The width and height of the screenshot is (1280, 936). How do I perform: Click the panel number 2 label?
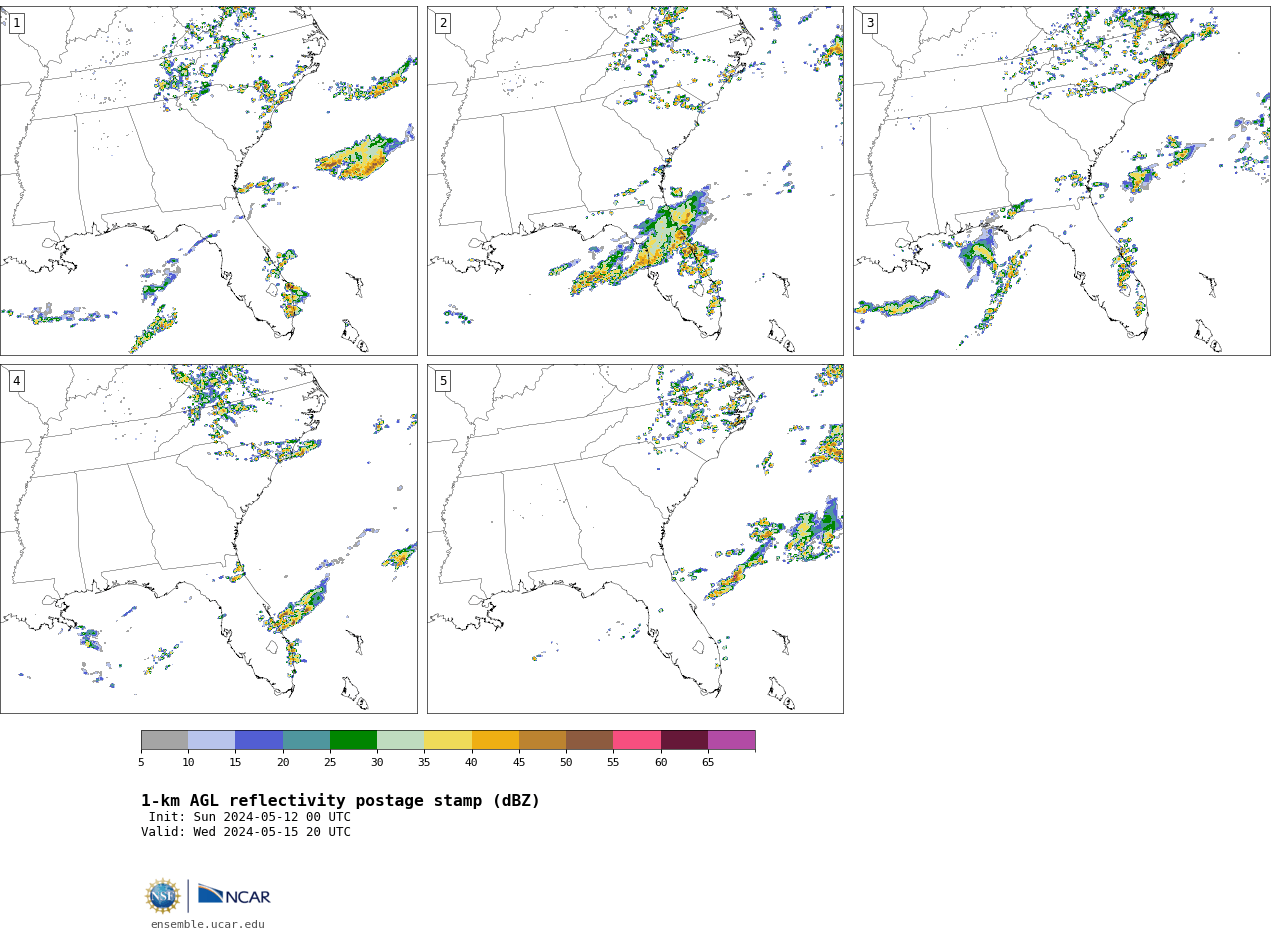(443, 23)
